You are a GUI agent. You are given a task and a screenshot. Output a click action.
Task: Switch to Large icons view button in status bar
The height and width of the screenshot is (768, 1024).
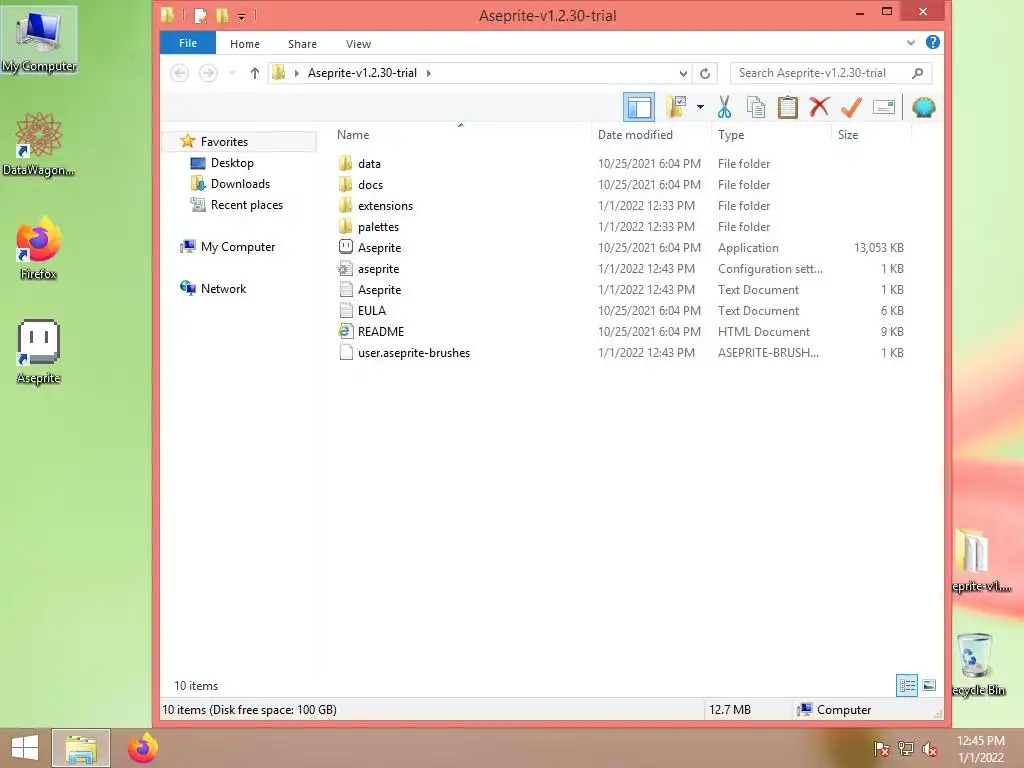(929, 685)
